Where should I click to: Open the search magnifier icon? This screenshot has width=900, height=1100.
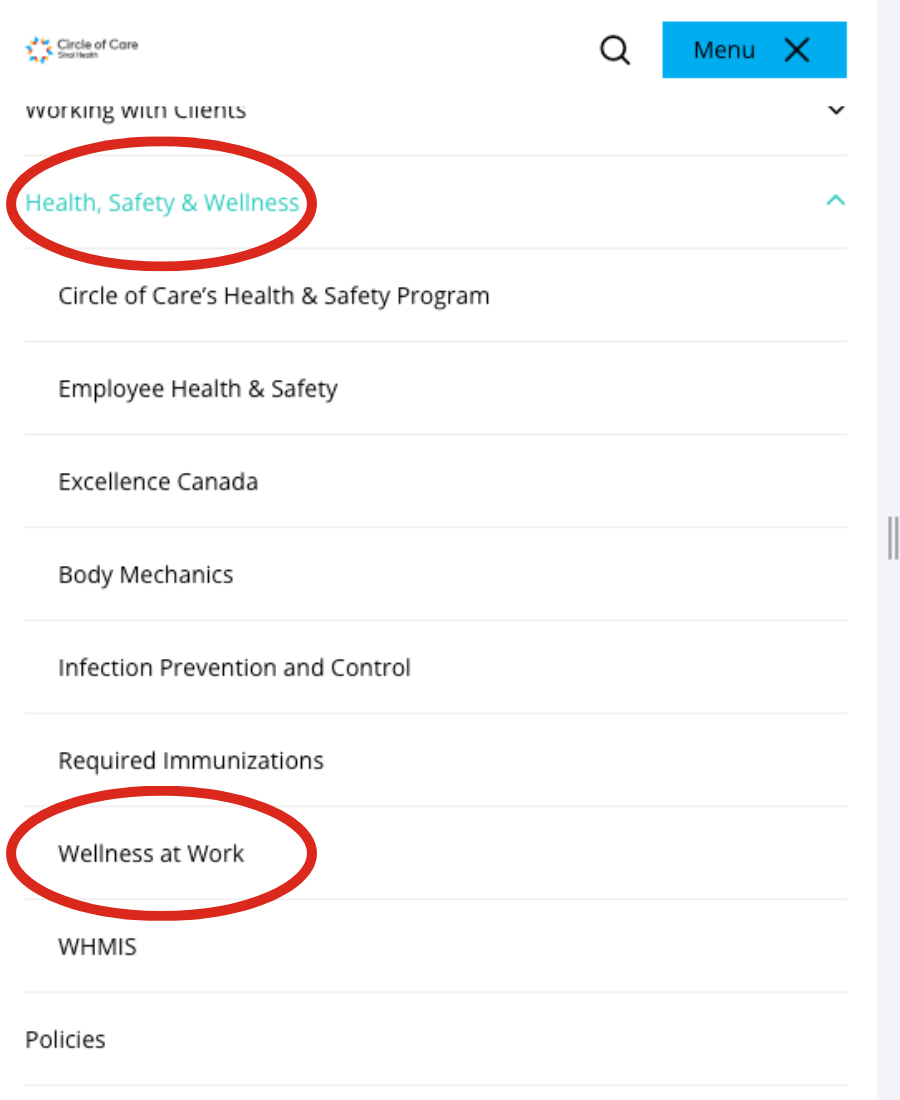pos(614,50)
